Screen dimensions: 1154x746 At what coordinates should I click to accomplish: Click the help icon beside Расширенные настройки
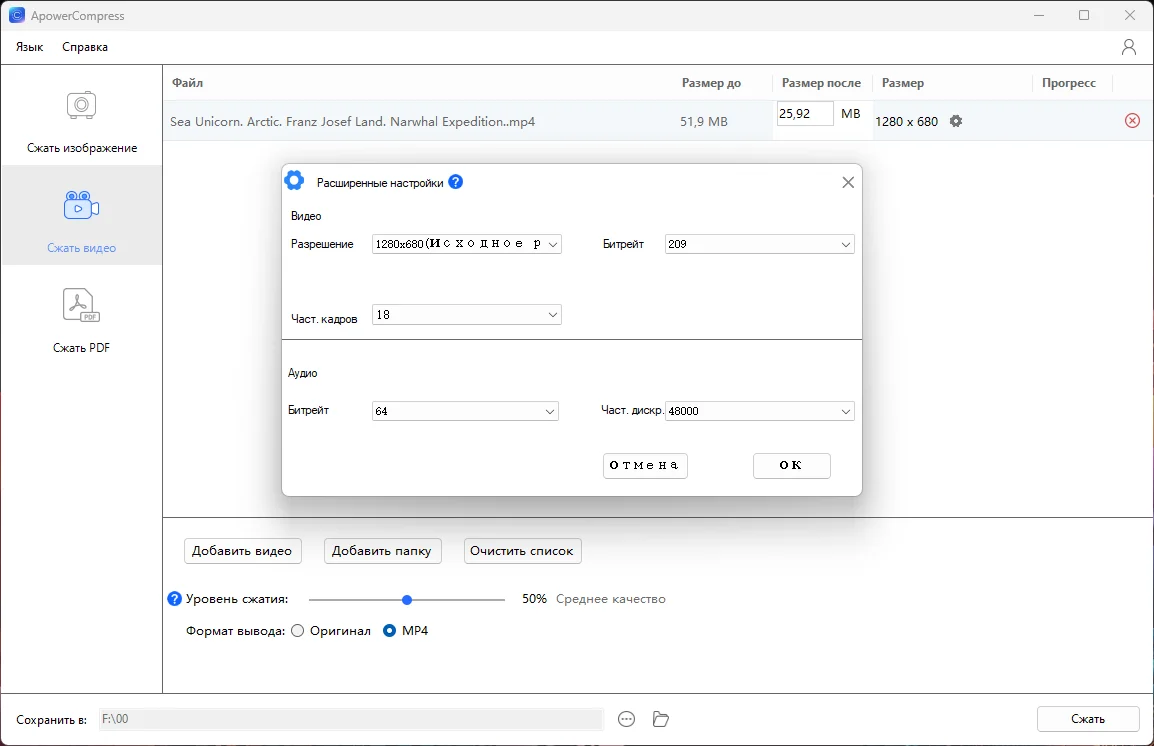pos(456,182)
